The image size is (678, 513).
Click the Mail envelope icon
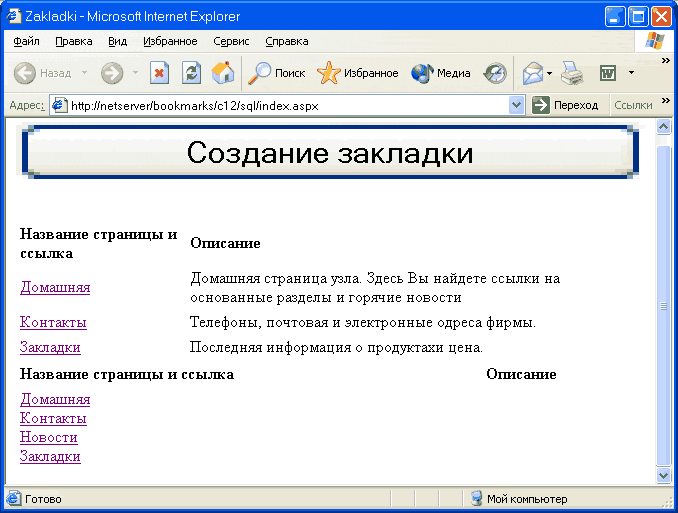point(533,73)
